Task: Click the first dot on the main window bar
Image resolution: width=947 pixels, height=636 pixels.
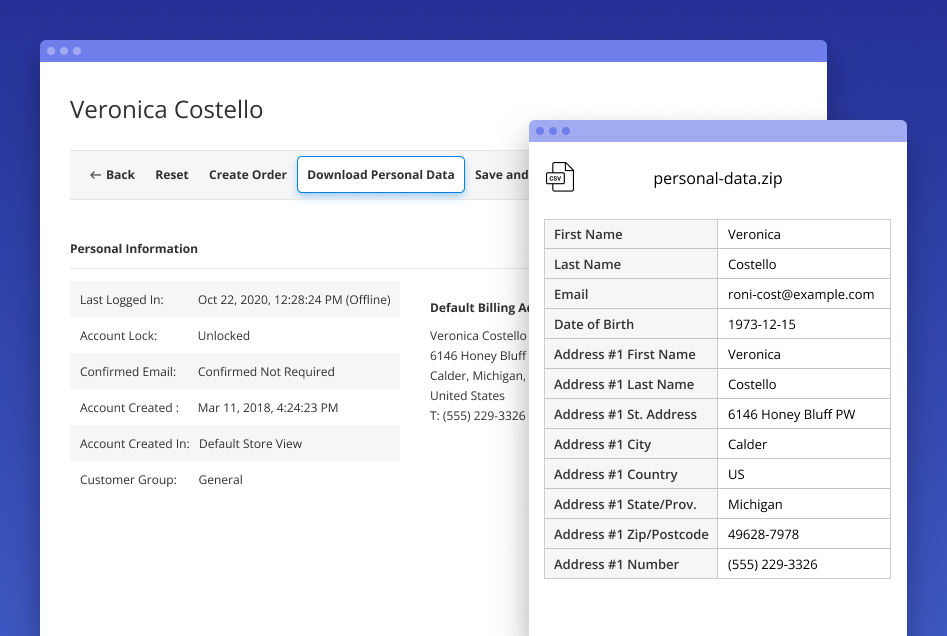Action: point(51,50)
